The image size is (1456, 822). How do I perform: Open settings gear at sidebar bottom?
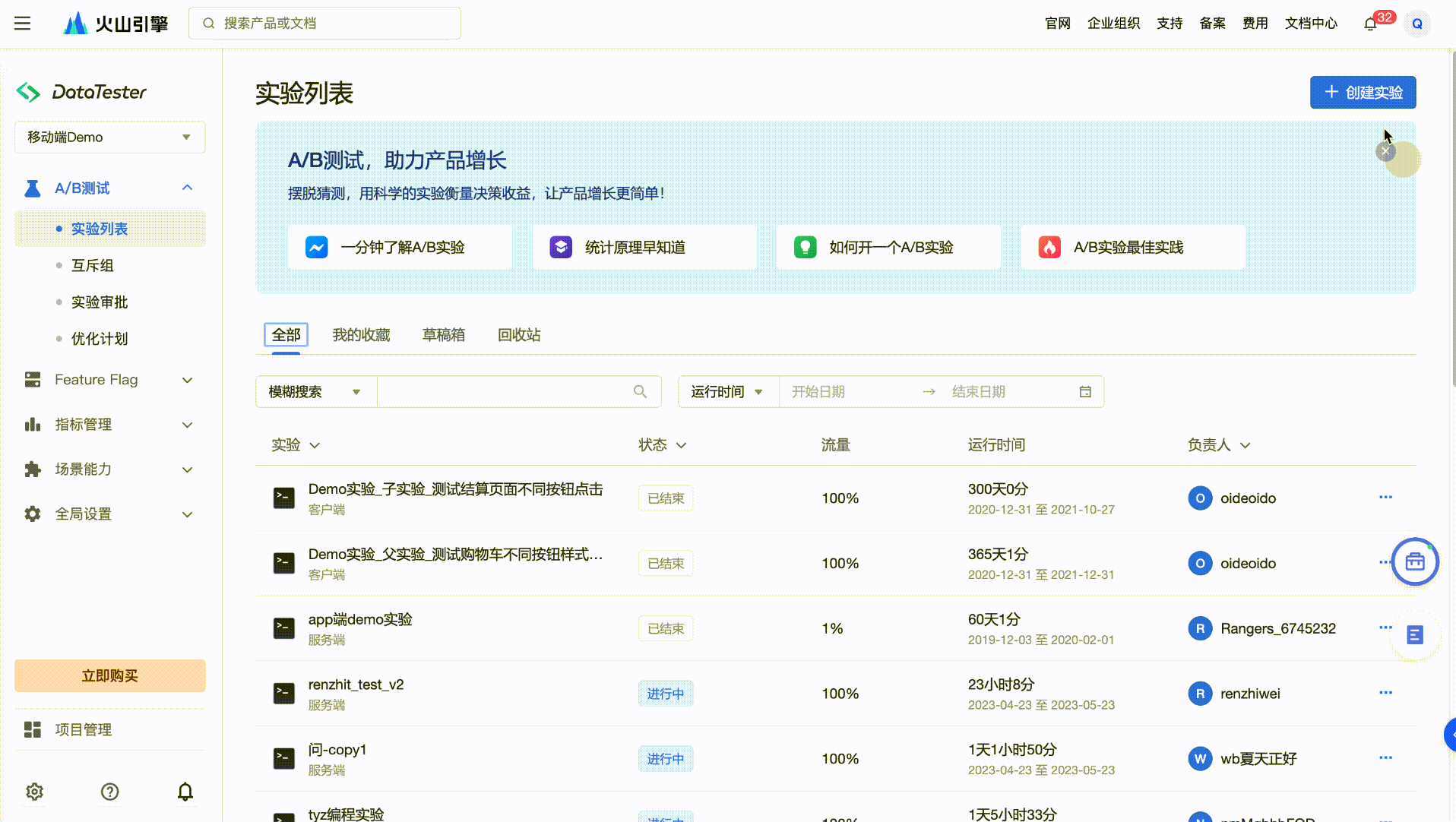tap(34, 792)
